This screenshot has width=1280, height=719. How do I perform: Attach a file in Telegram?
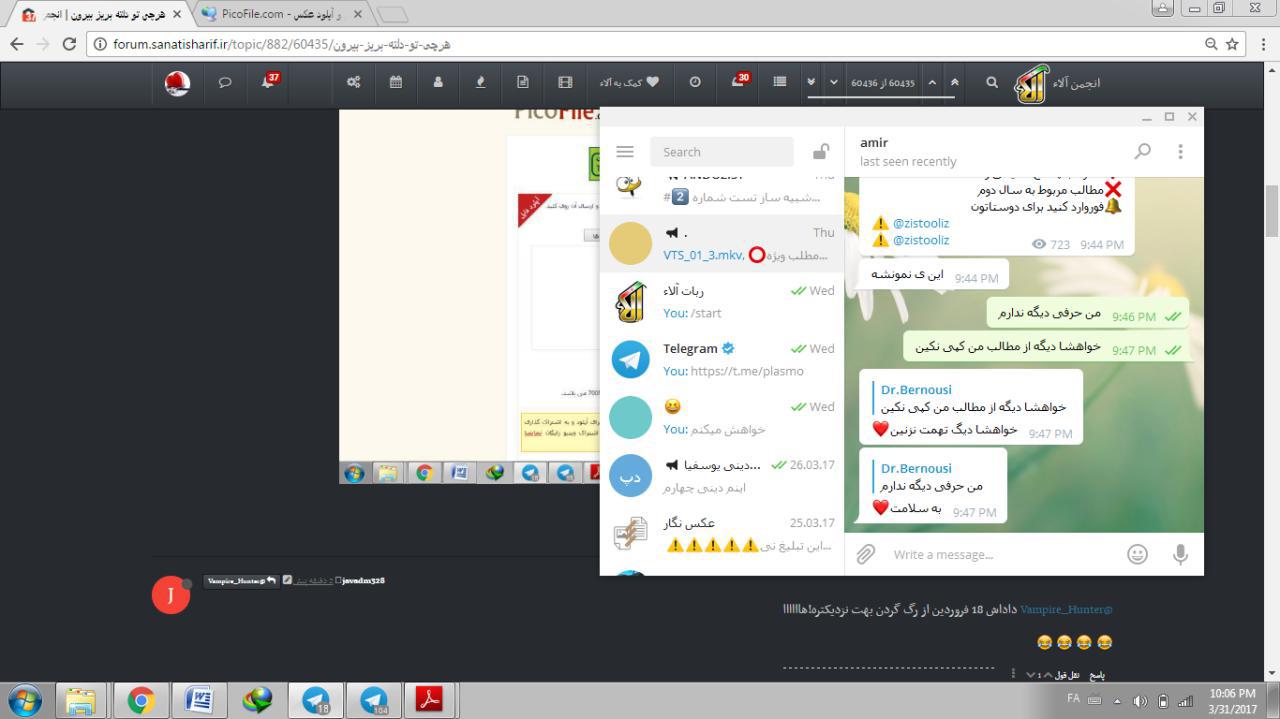click(866, 554)
